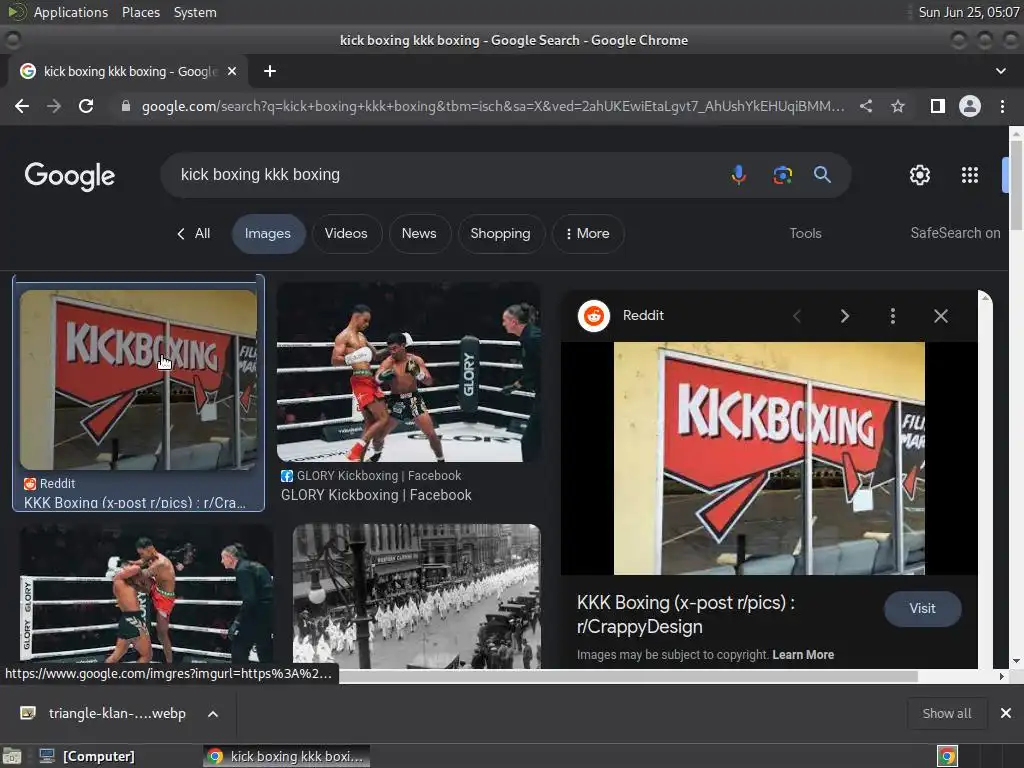This screenshot has height=768, width=1024.
Task: Open Chrome side panel
Action: coord(937,106)
